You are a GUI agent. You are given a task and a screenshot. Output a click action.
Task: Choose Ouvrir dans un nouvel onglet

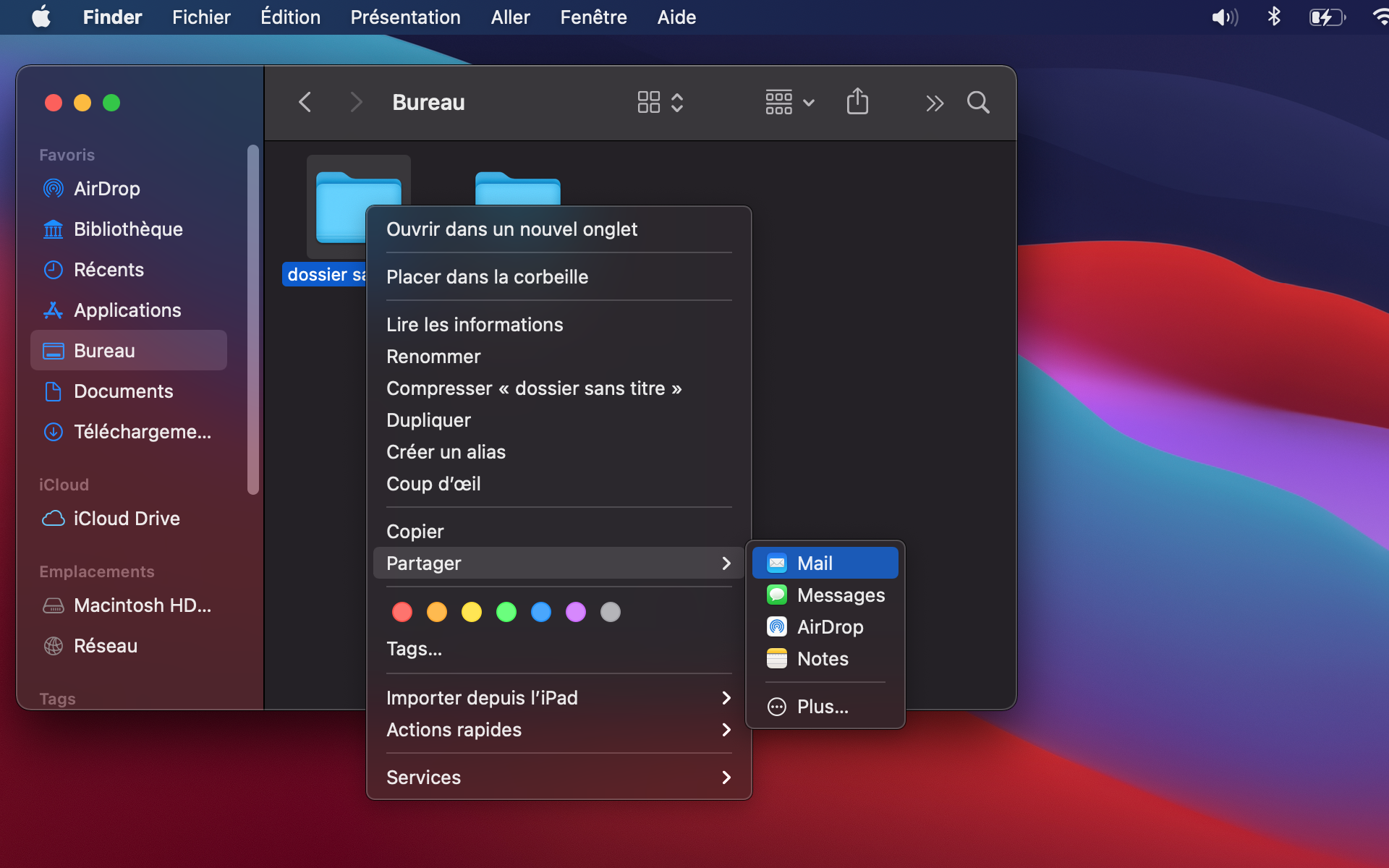(559, 229)
